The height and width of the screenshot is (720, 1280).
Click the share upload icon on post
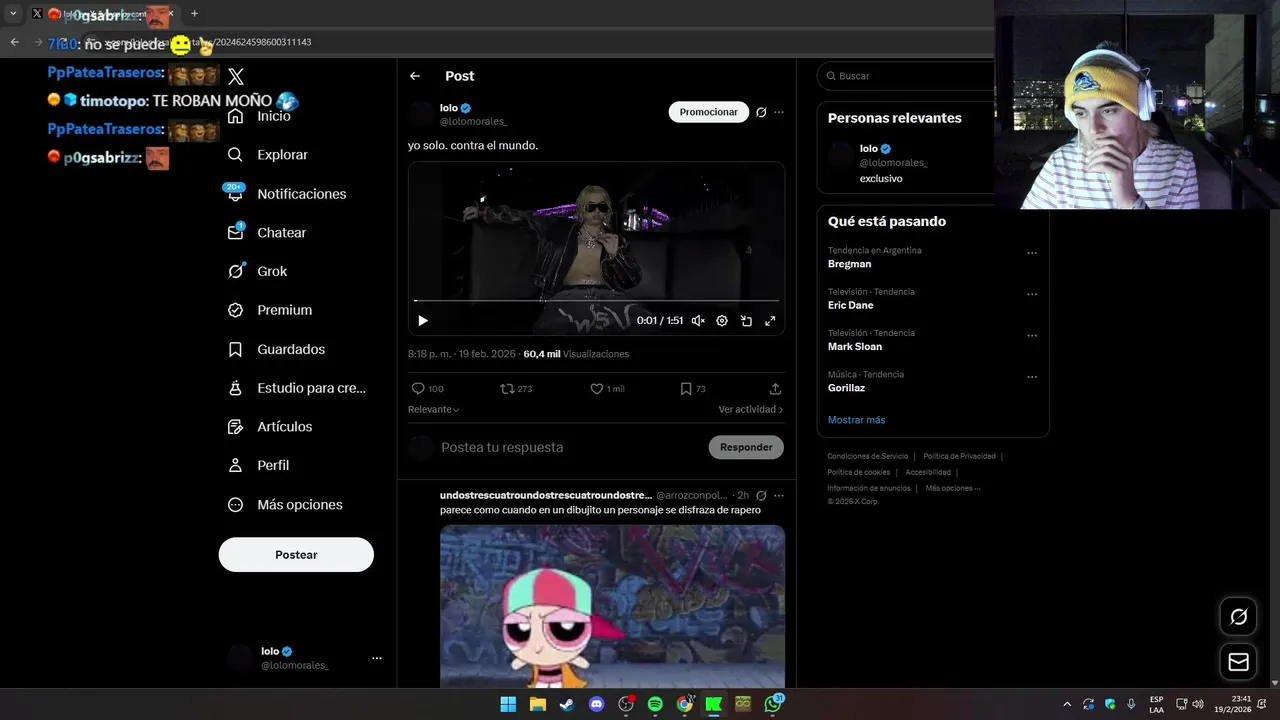[775, 389]
